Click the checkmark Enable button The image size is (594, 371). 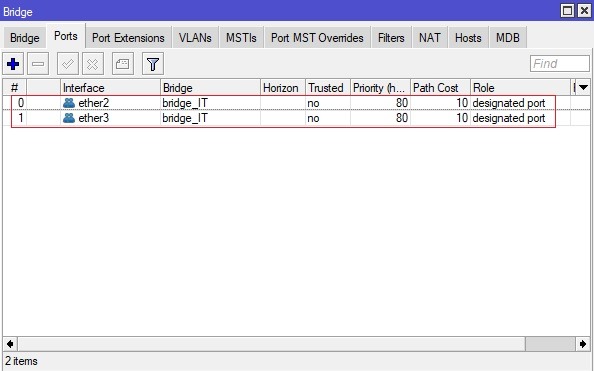[68, 64]
